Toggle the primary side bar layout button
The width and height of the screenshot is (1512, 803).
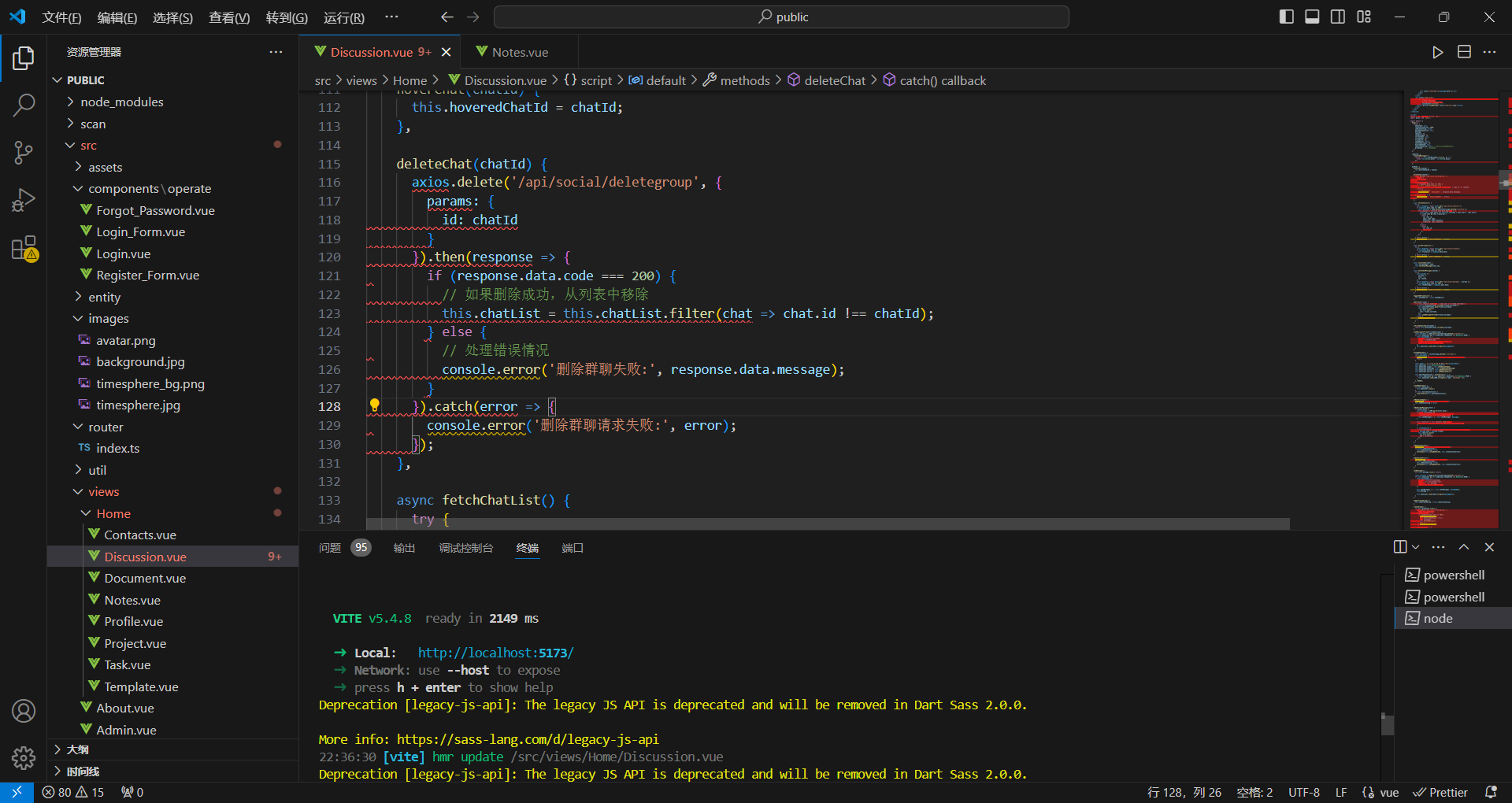pos(1286,17)
